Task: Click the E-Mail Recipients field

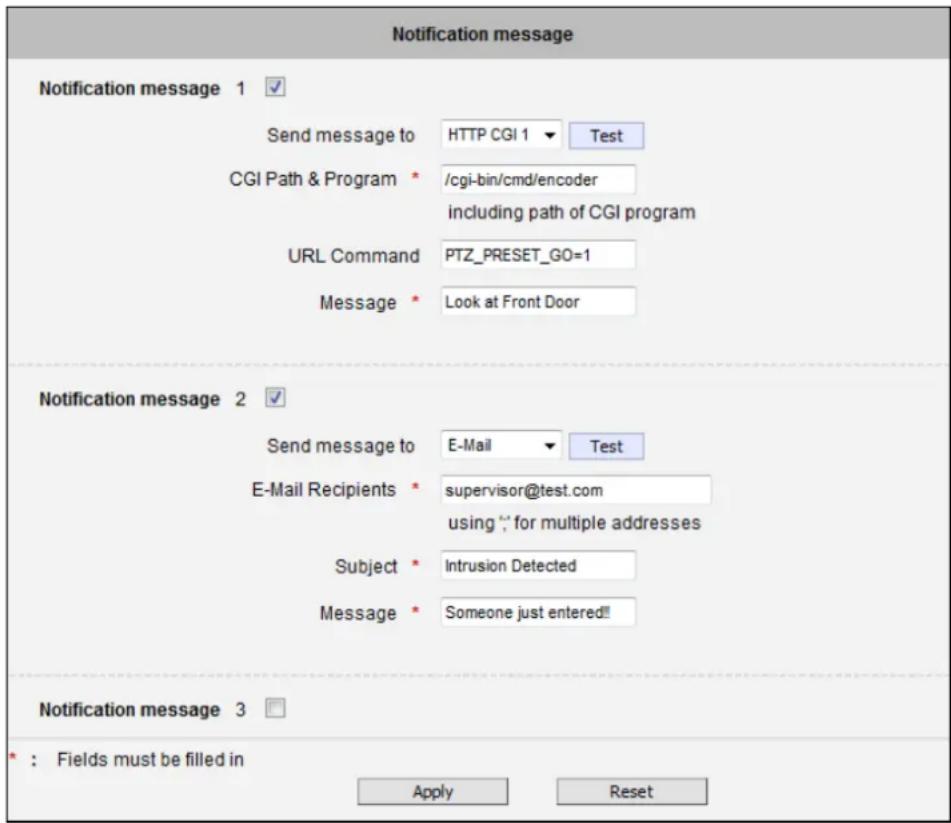Action: [576, 490]
